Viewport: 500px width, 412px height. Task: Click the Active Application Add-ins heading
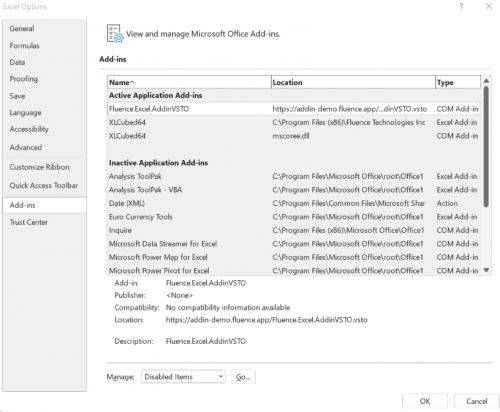pos(156,95)
